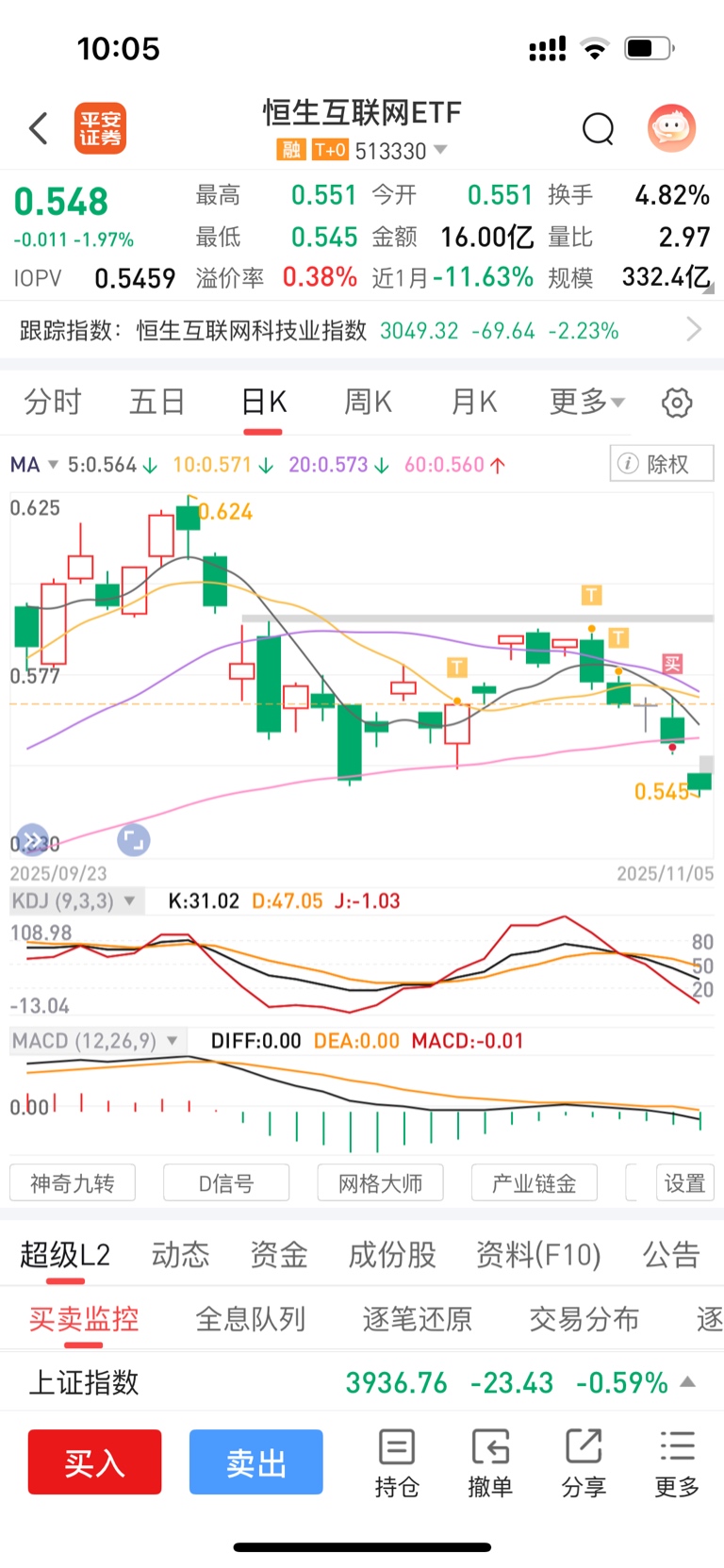This screenshot has width=724, height=1568.
Task: Tap the 规模 332.4亿 value
Action: point(666,276)
